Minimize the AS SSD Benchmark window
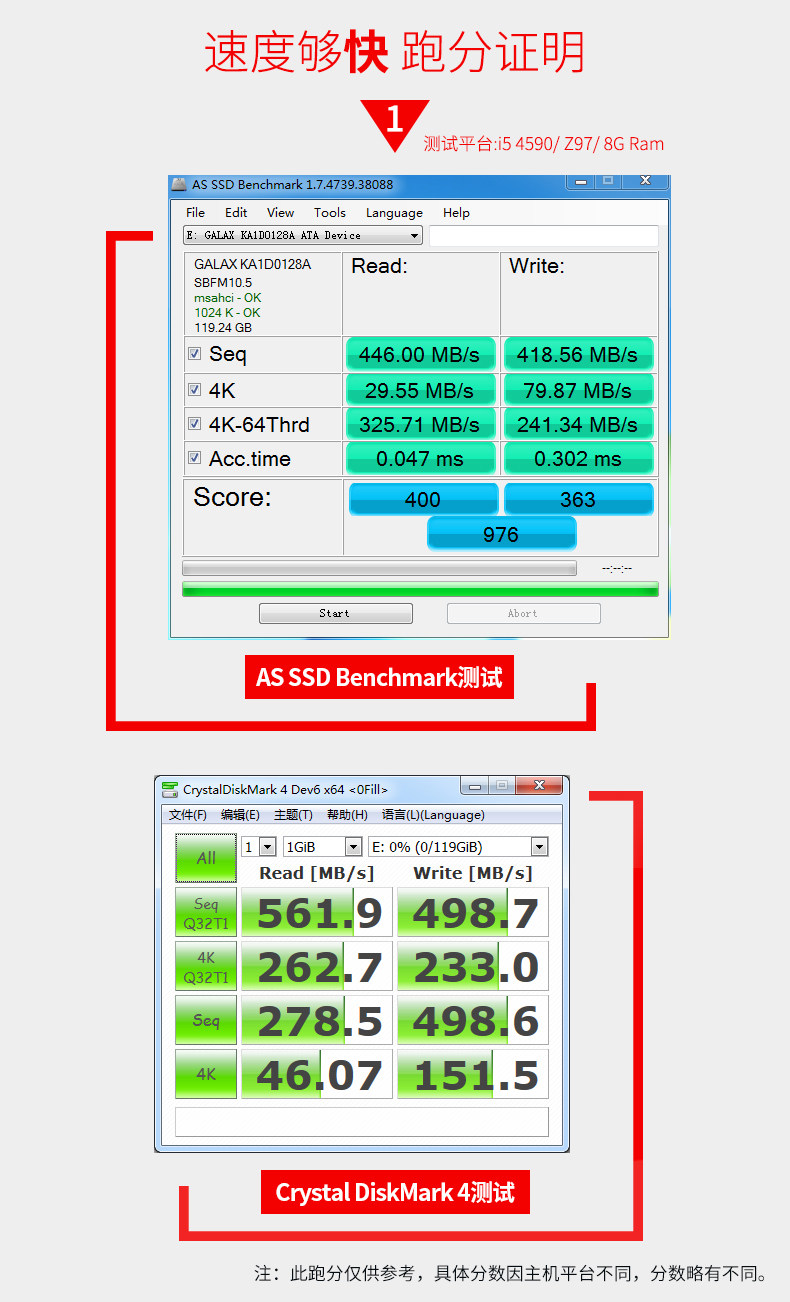The image size is (790, 1302). (x=581, y=182)
